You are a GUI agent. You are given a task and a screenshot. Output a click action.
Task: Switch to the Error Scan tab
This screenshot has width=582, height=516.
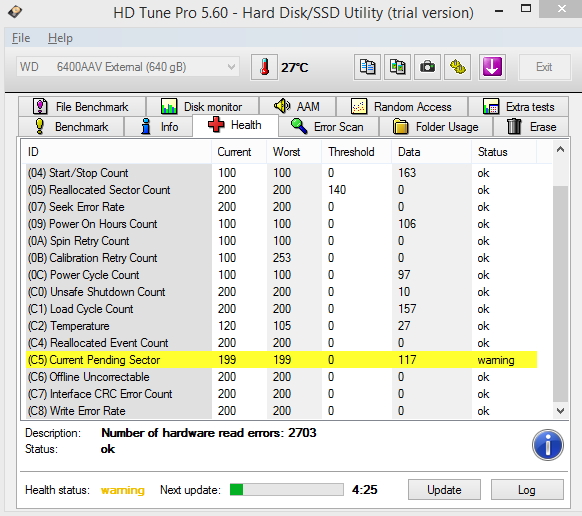click(328, 127)
